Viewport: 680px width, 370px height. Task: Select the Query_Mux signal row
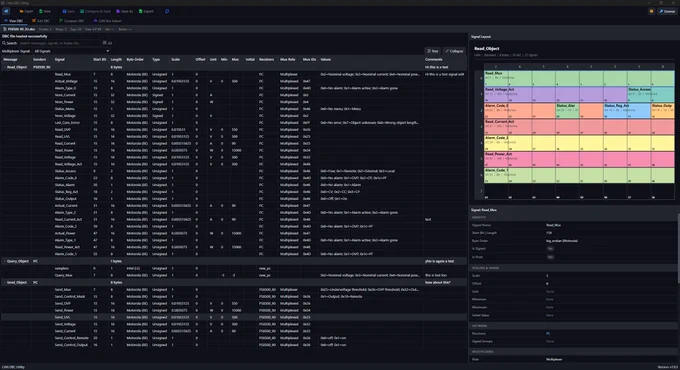tap(233, 275)
